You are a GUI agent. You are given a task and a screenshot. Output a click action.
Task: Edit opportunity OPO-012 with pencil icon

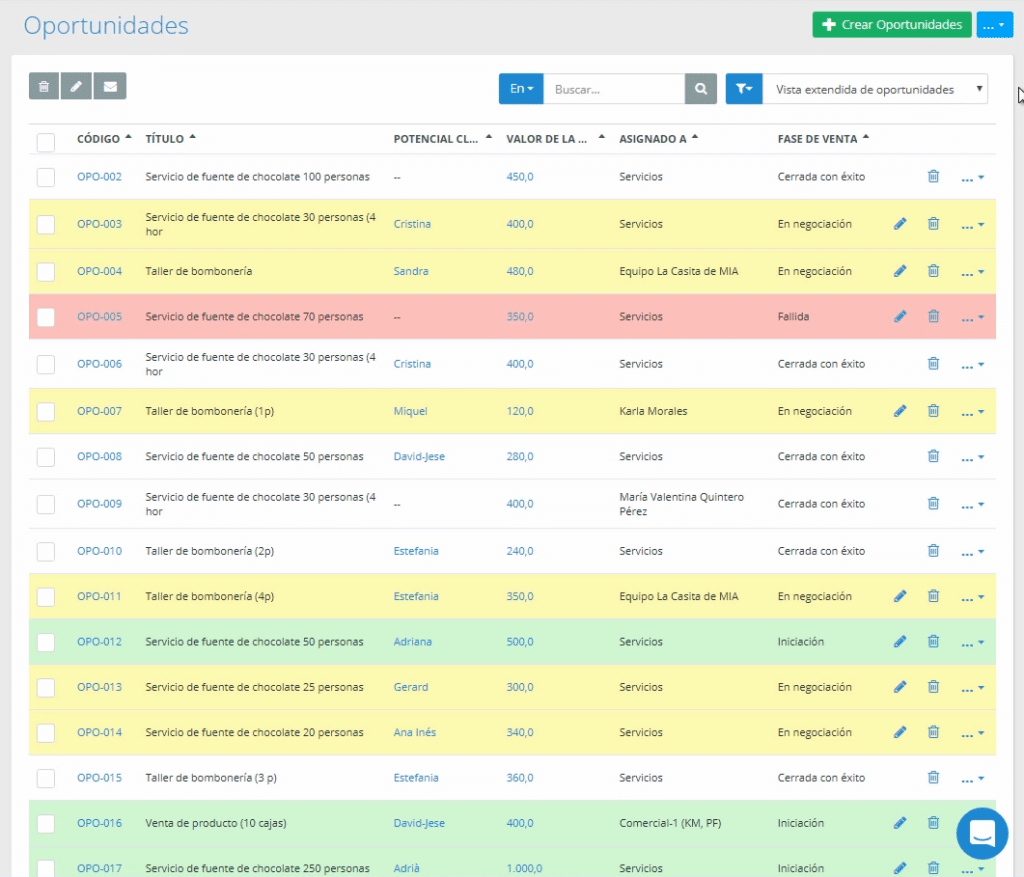coord(900,642)
